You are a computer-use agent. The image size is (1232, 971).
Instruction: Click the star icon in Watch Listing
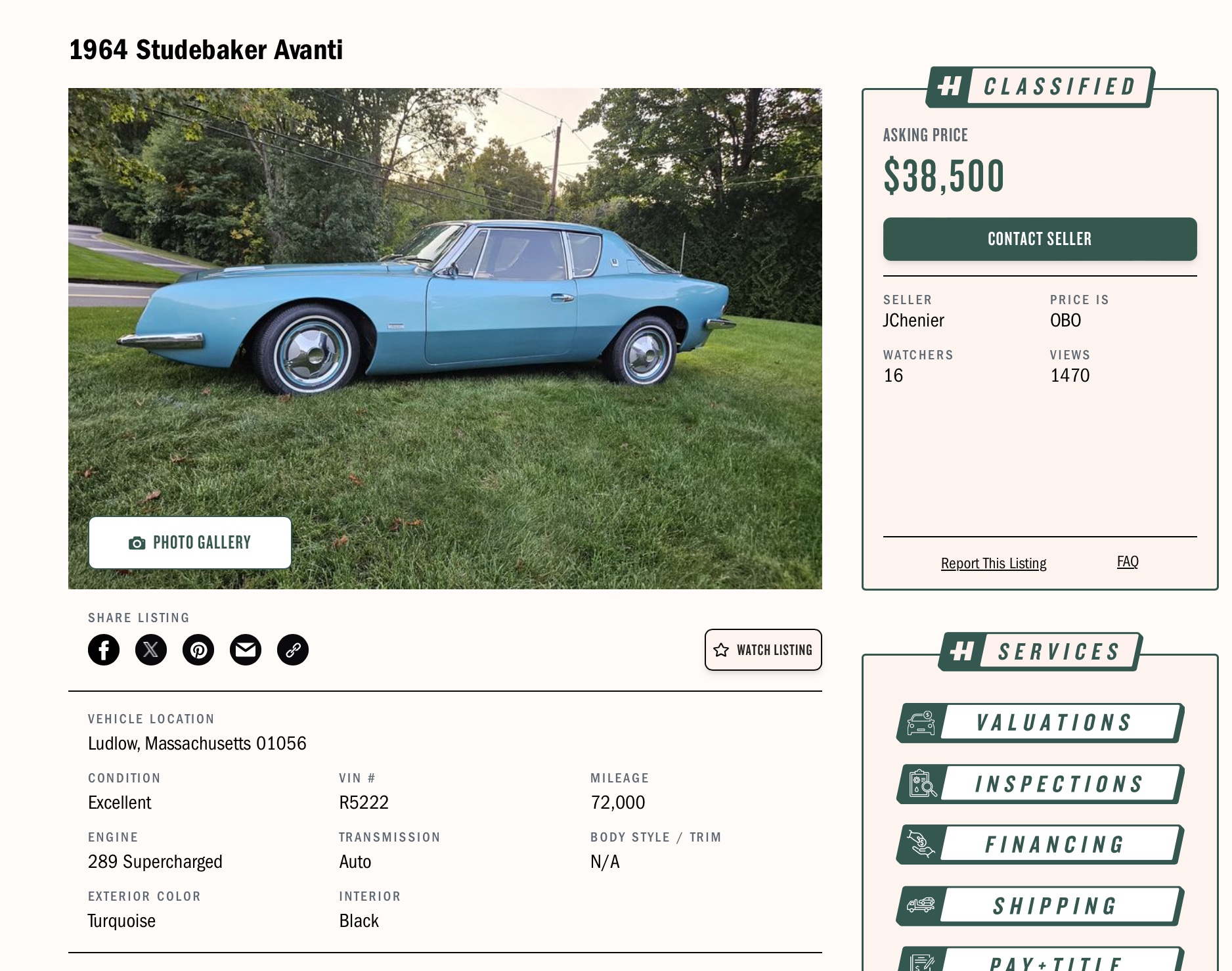(721, 650)
